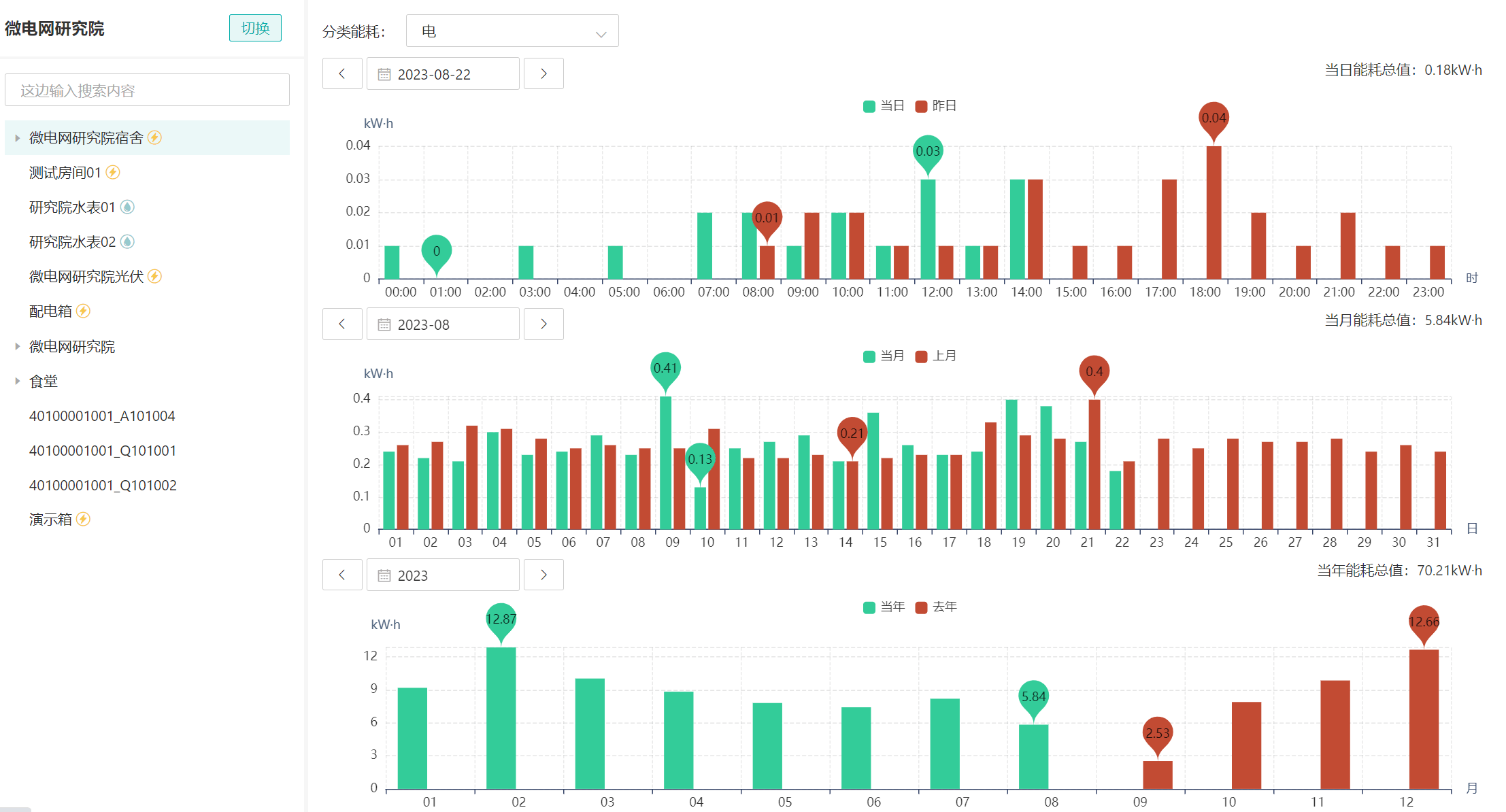Viewport: 1506px width, 812px height.
Task: Click lightning icon beside 微电网研究院宿舍
Action: click(154, 137)
